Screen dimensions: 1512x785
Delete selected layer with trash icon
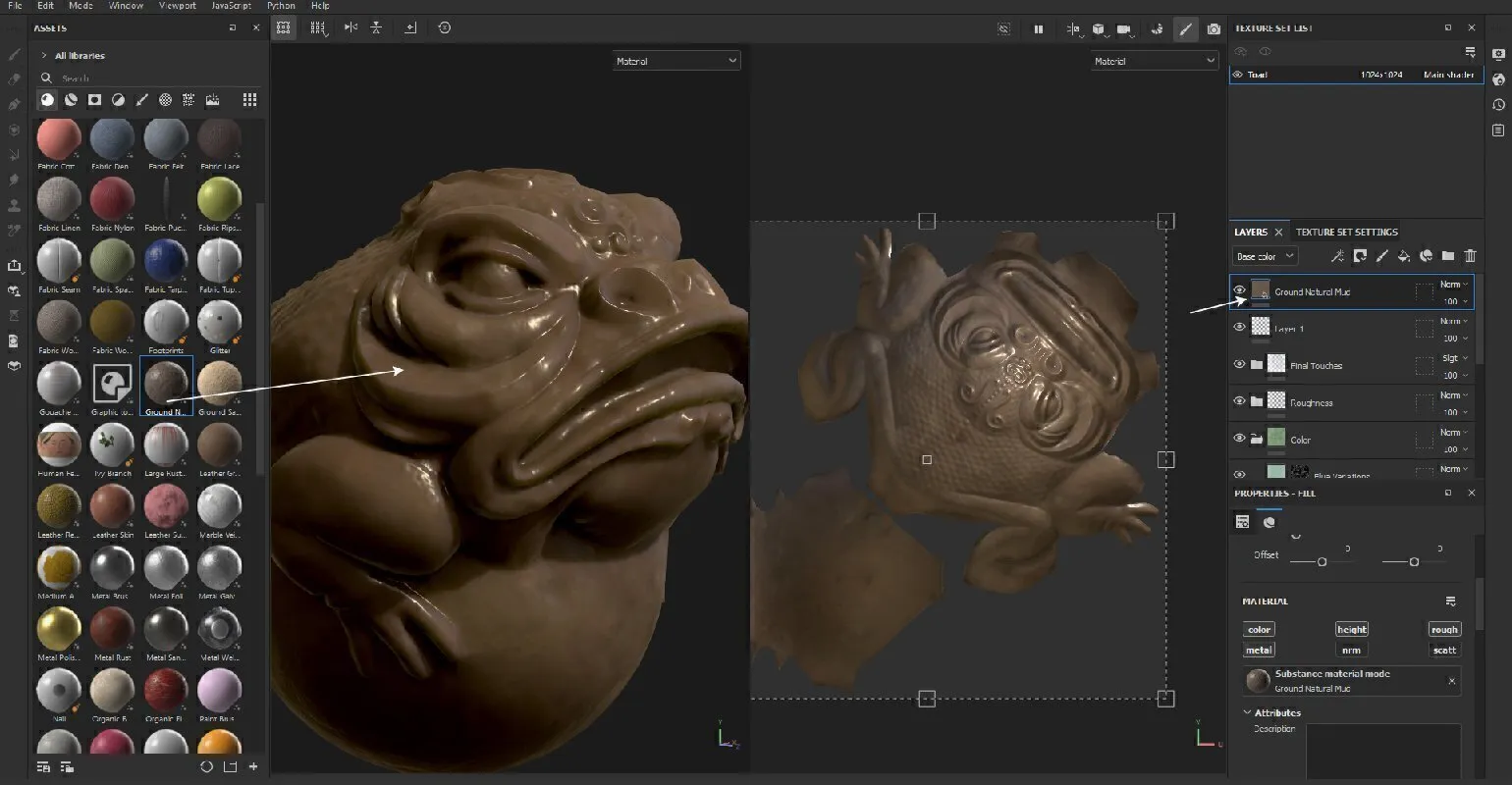pos(1470,256)
